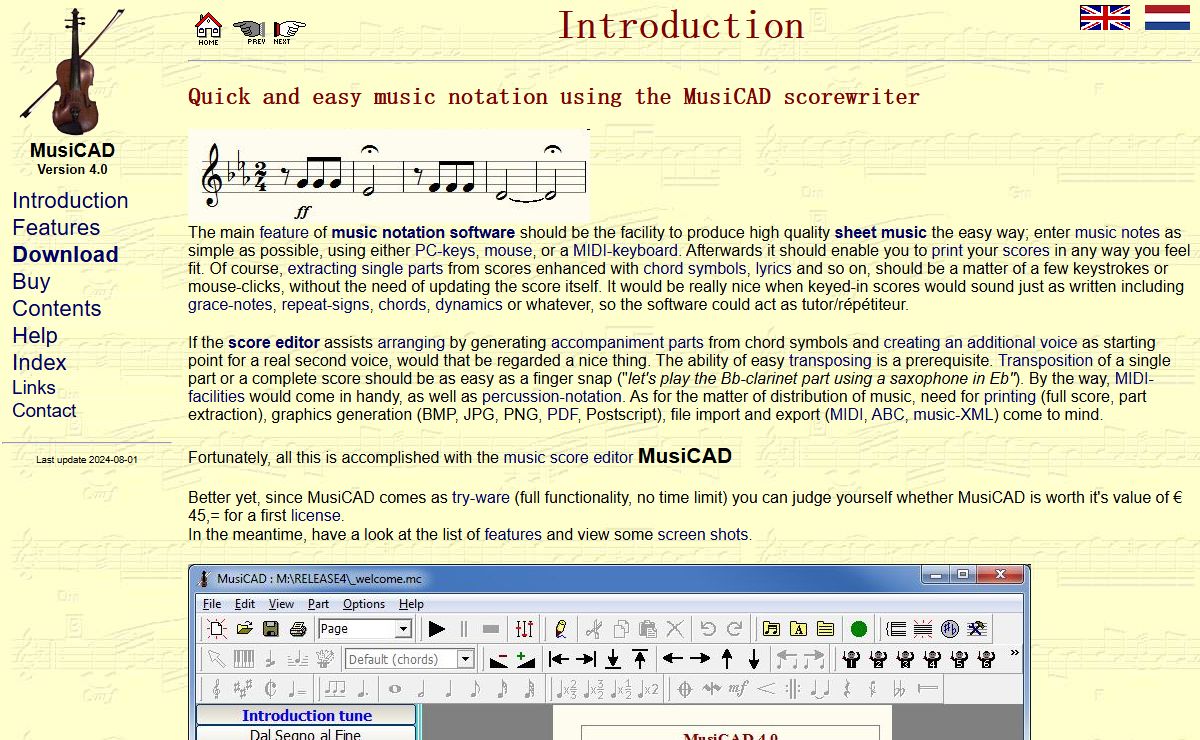Follow the 'music notation software' link
Screen dimensions: 1200x740
tap(423, 232)
